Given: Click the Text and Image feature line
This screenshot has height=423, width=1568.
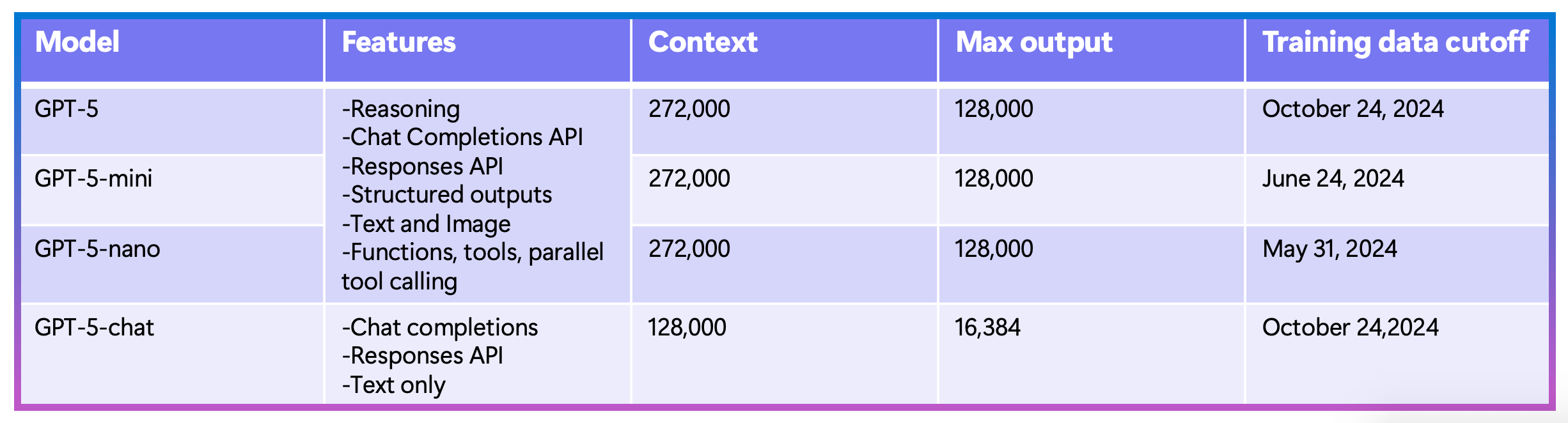Looking at the screenshot, I should pos(427,224).
